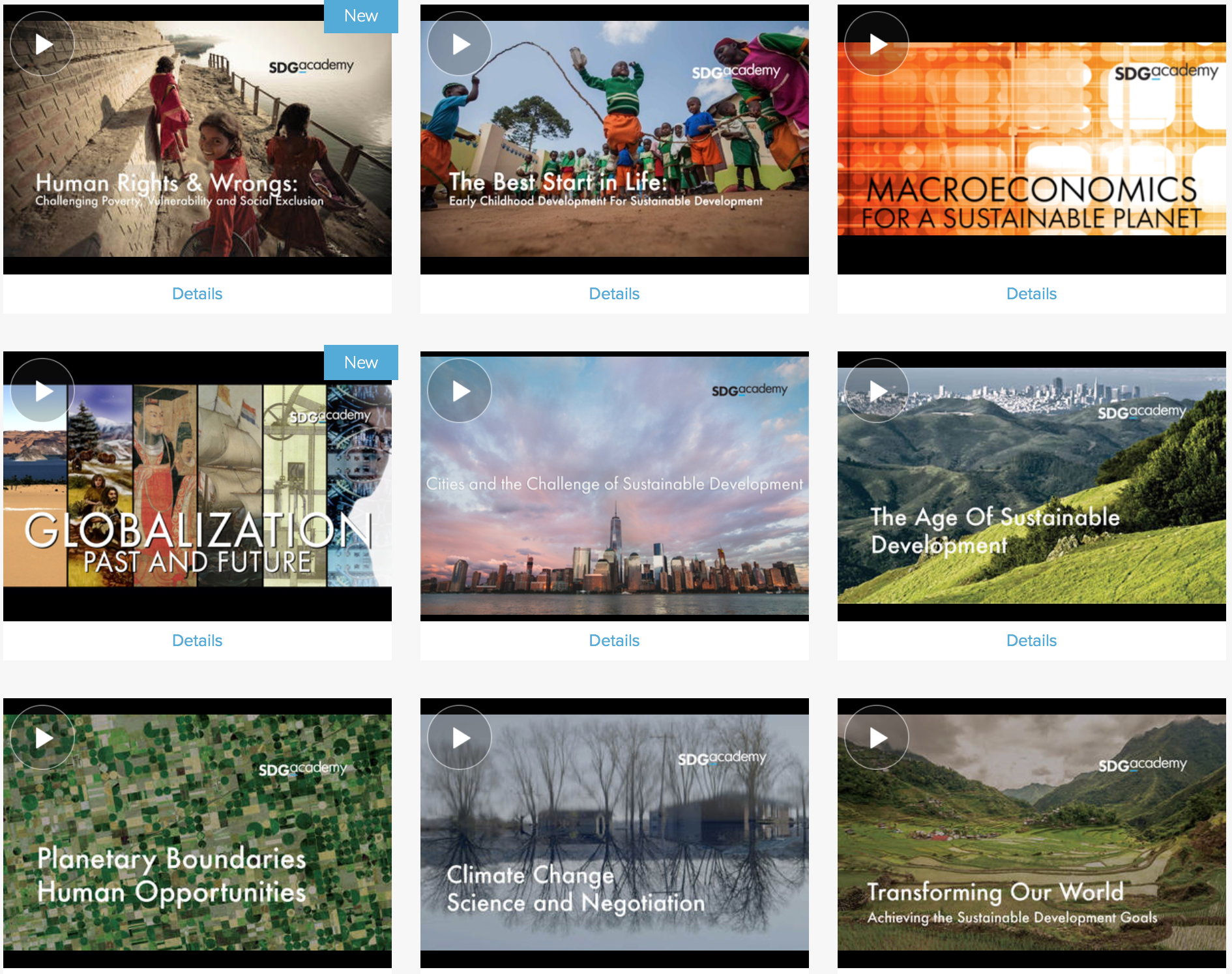Open Details under Cities and Sustainable Development
The height and width of the screenshot is (974, 1232).
click(x=614, y=641)
